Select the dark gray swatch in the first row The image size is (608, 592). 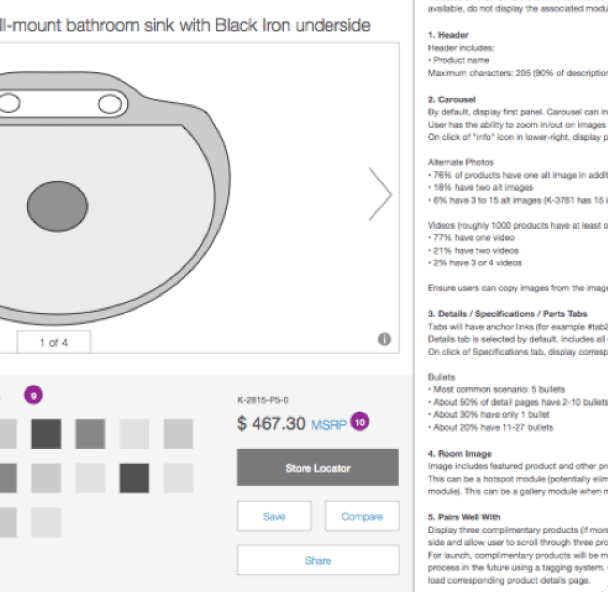pos(46,434)
